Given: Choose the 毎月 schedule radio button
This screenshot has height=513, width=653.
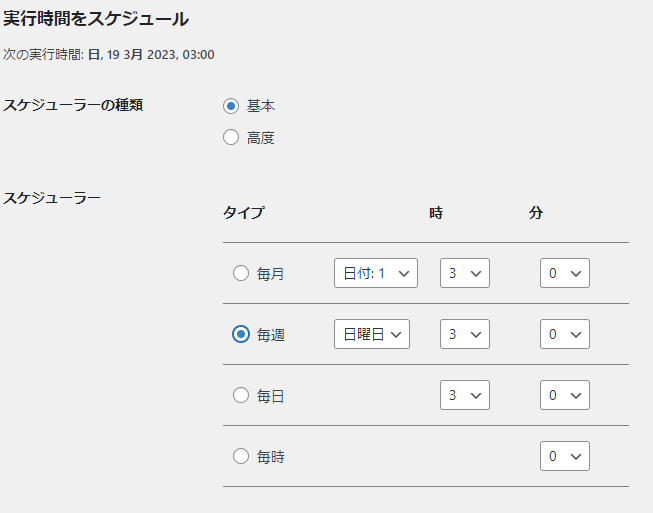Looking at the screenshot, I should (x=241, y=273).
